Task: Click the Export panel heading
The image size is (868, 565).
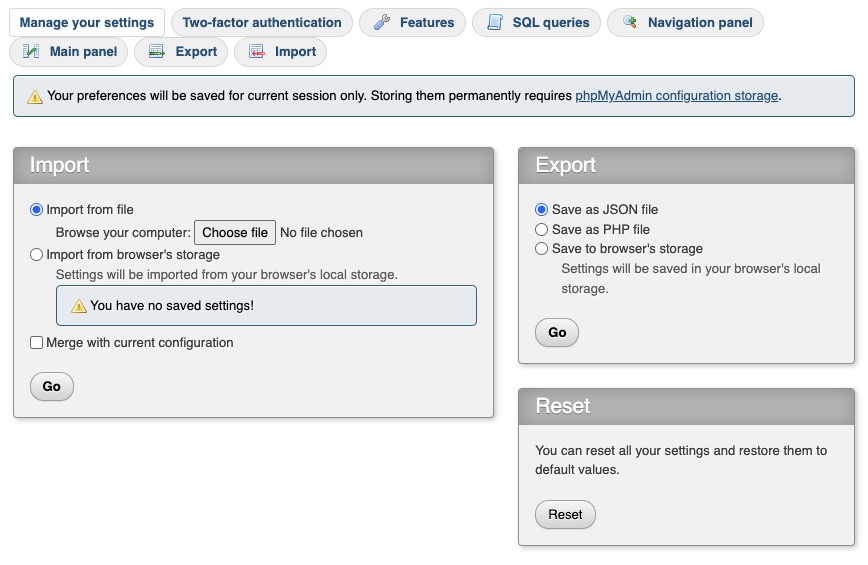Action: point(566,165)
